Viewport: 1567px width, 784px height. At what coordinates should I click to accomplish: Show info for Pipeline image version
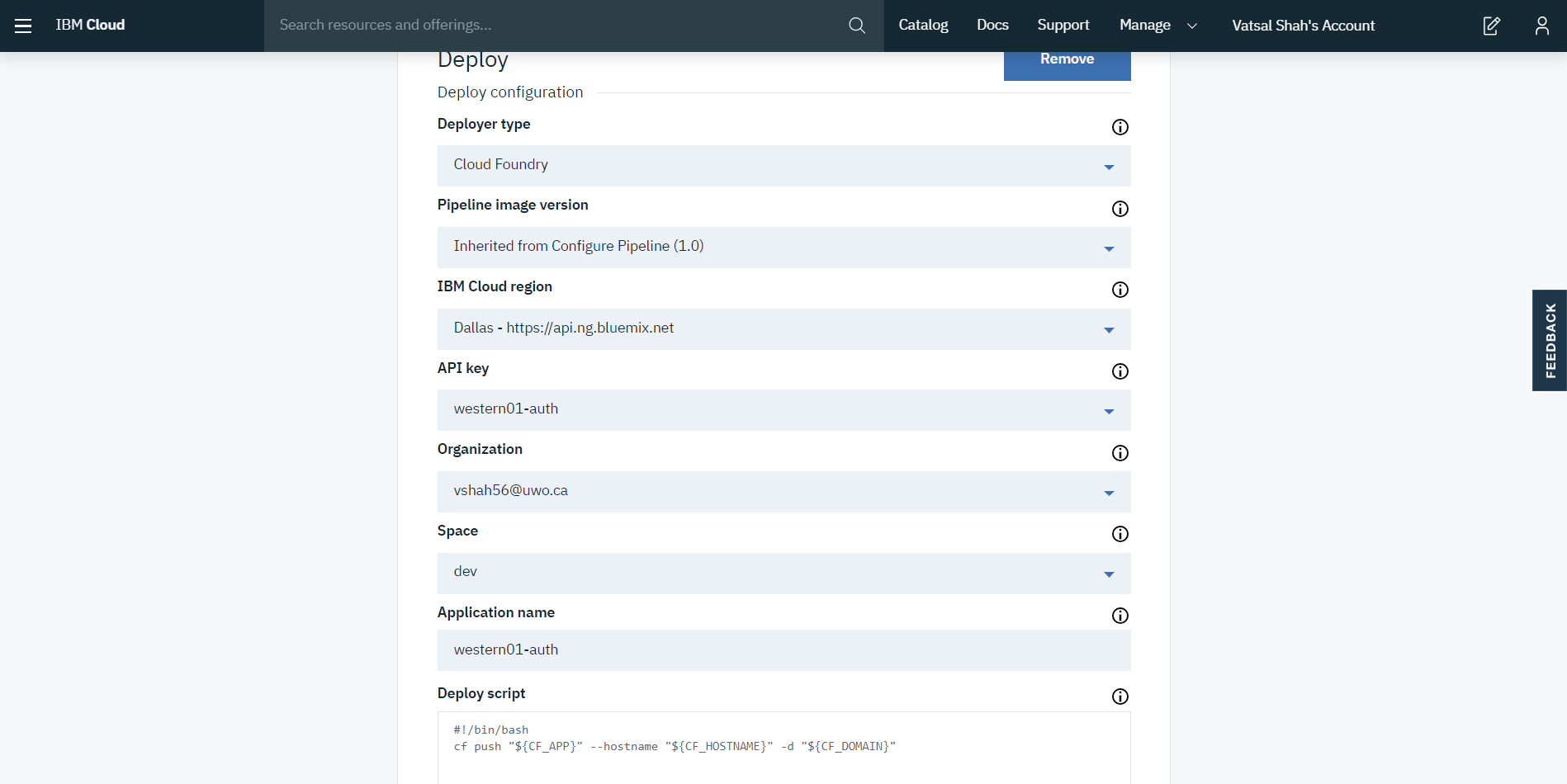pos(1120,209)
